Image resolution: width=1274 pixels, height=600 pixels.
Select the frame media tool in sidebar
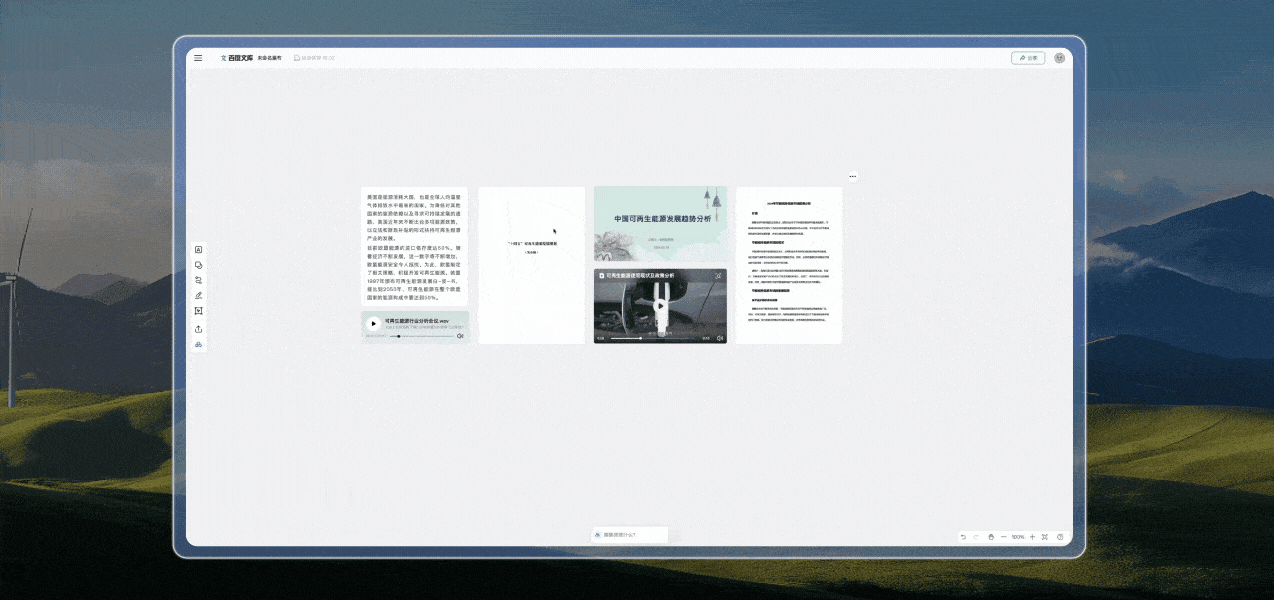(198, 312)
